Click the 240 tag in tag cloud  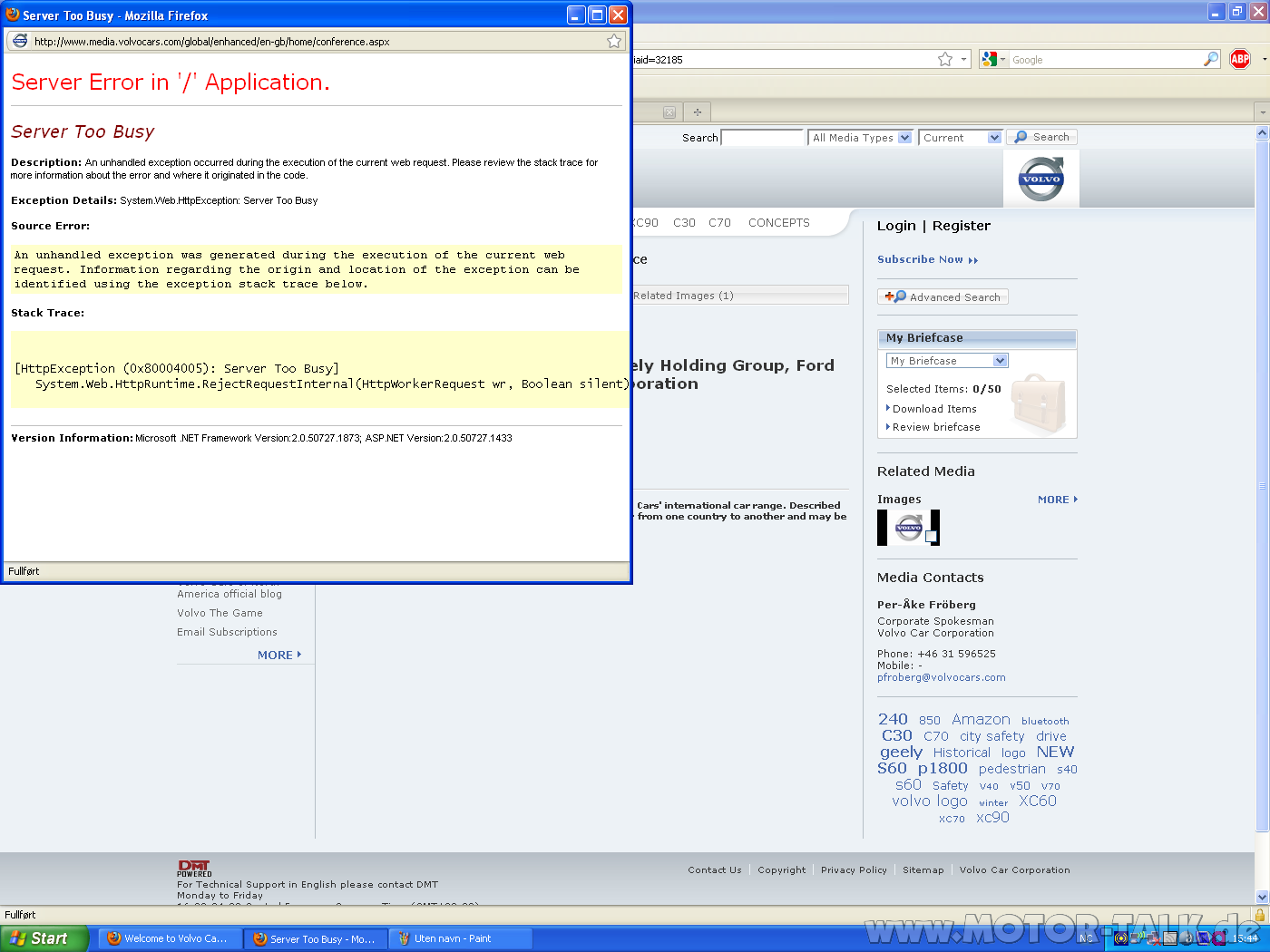coord(893,719)
